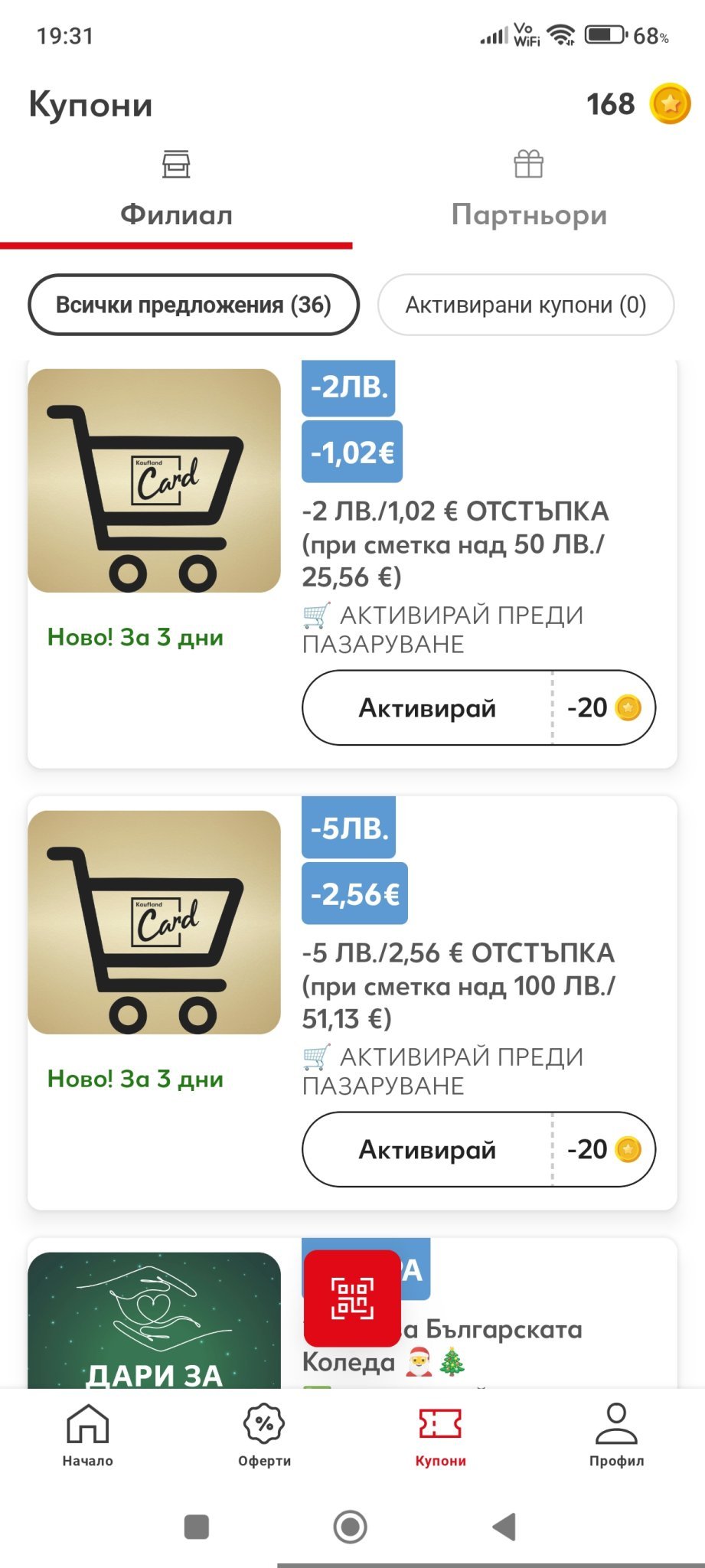Switch to the Партньори tab
The width and height of the screenshot is (705, 1568).
pos(528,215)
